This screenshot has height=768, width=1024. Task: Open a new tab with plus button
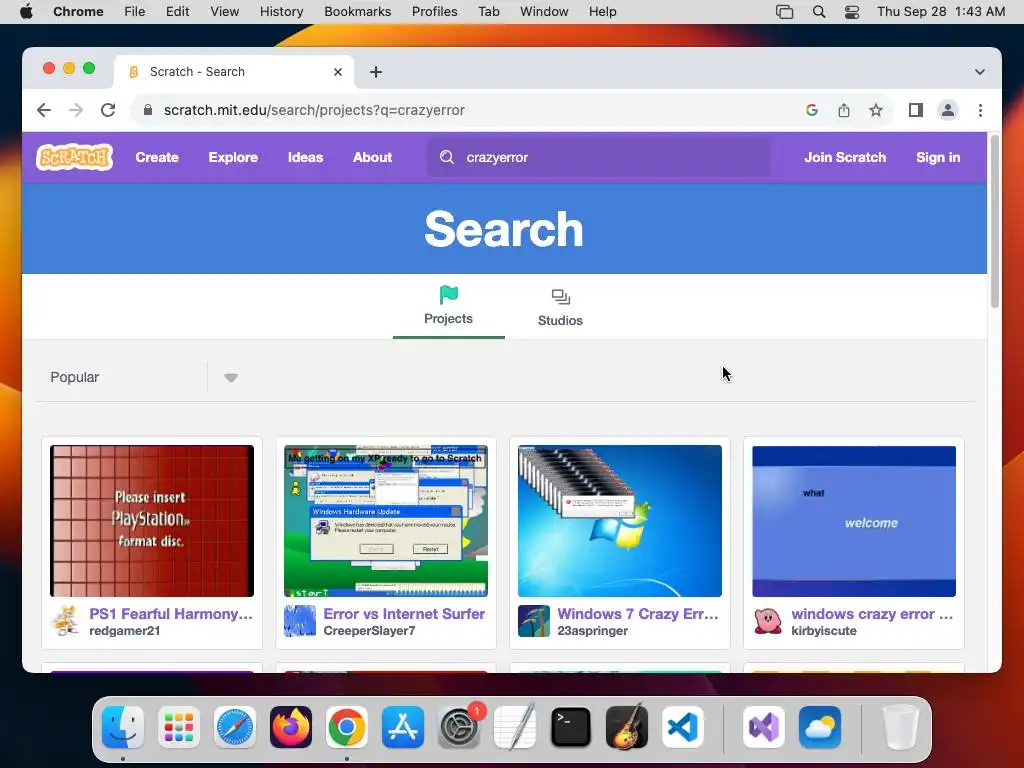(x=376, y=72)
